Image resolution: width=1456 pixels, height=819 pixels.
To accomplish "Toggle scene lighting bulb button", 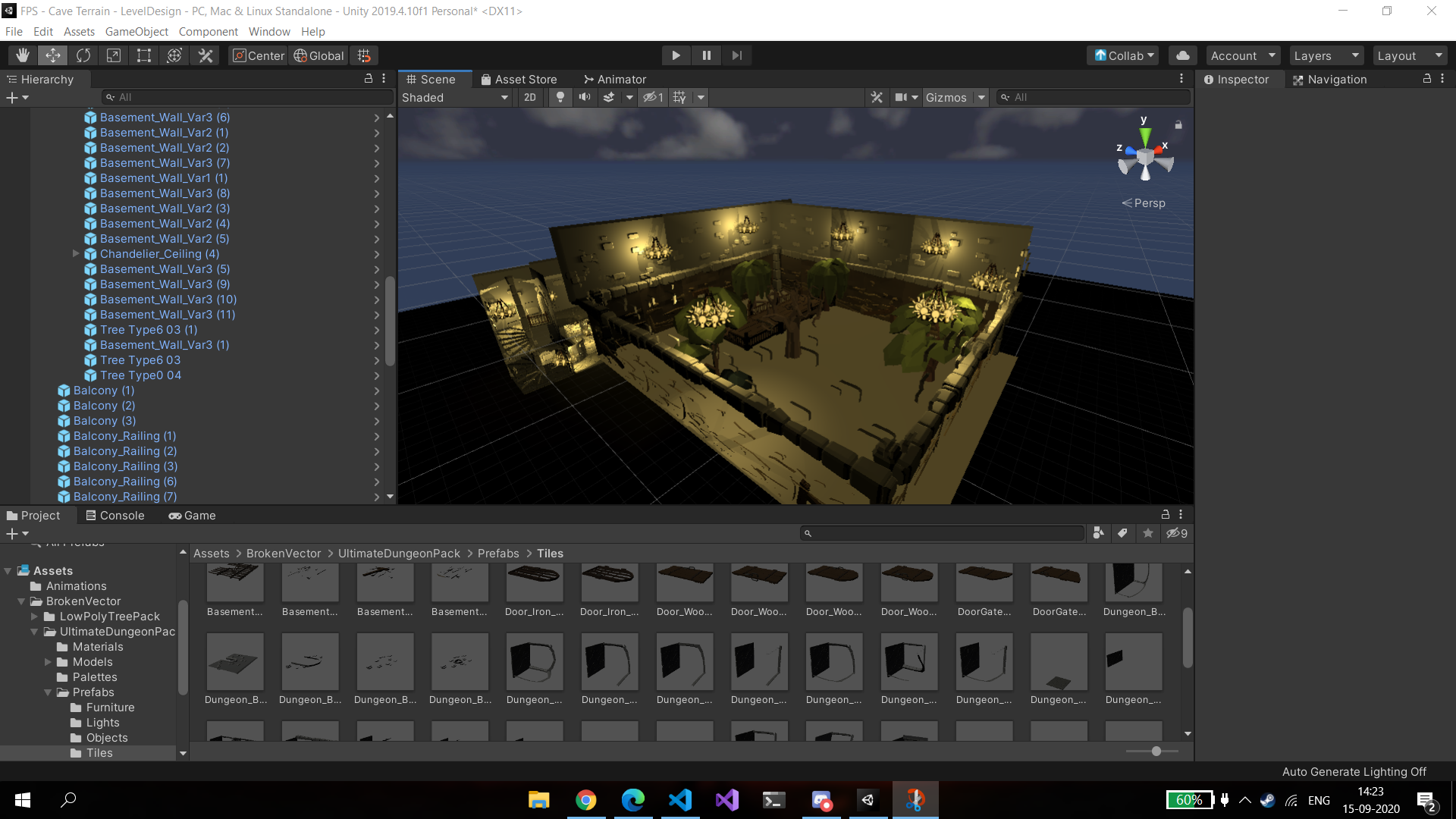I will (560, 97).
